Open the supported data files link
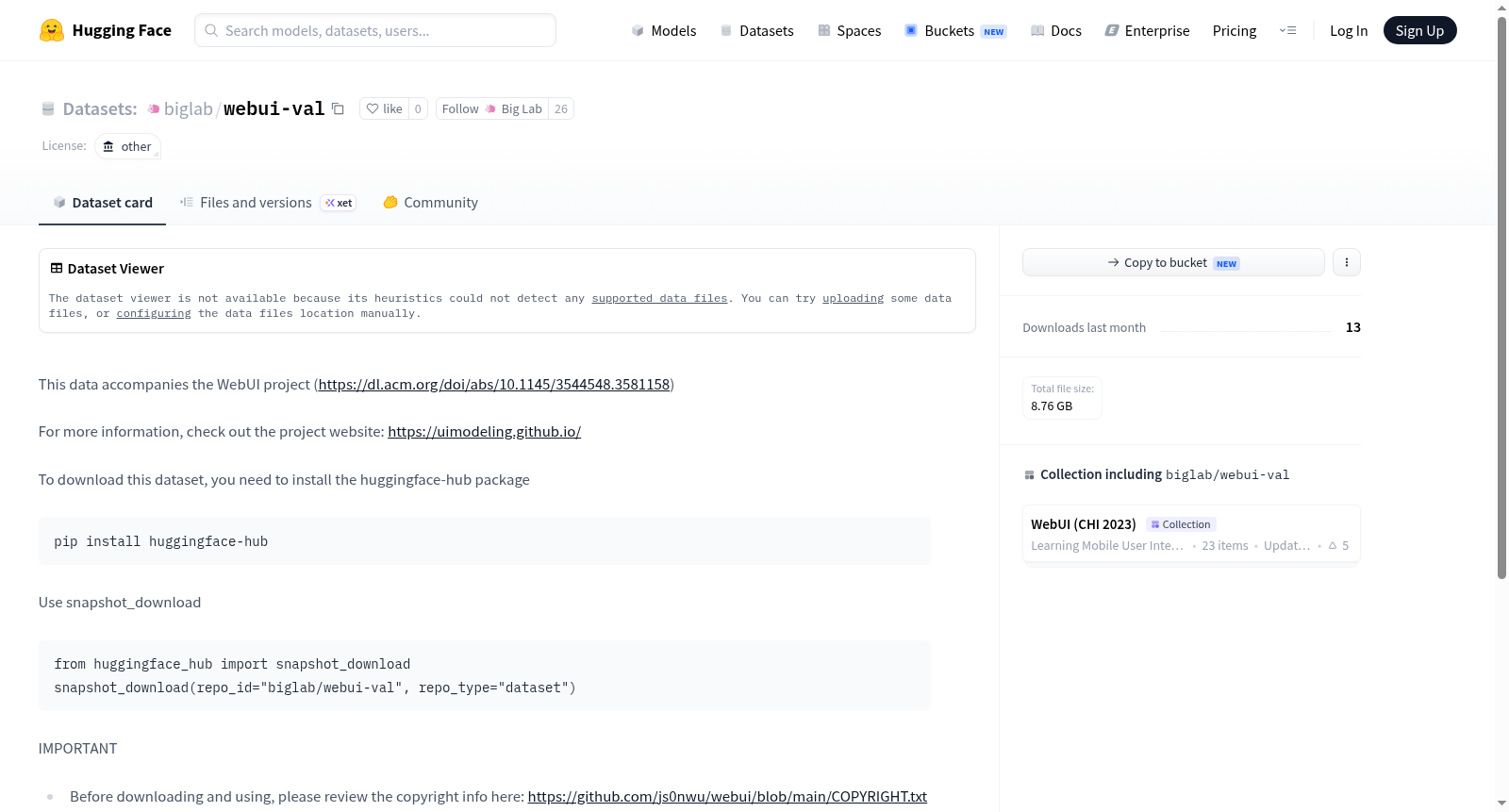This screenshot has height=812, width=1509. 659,298
